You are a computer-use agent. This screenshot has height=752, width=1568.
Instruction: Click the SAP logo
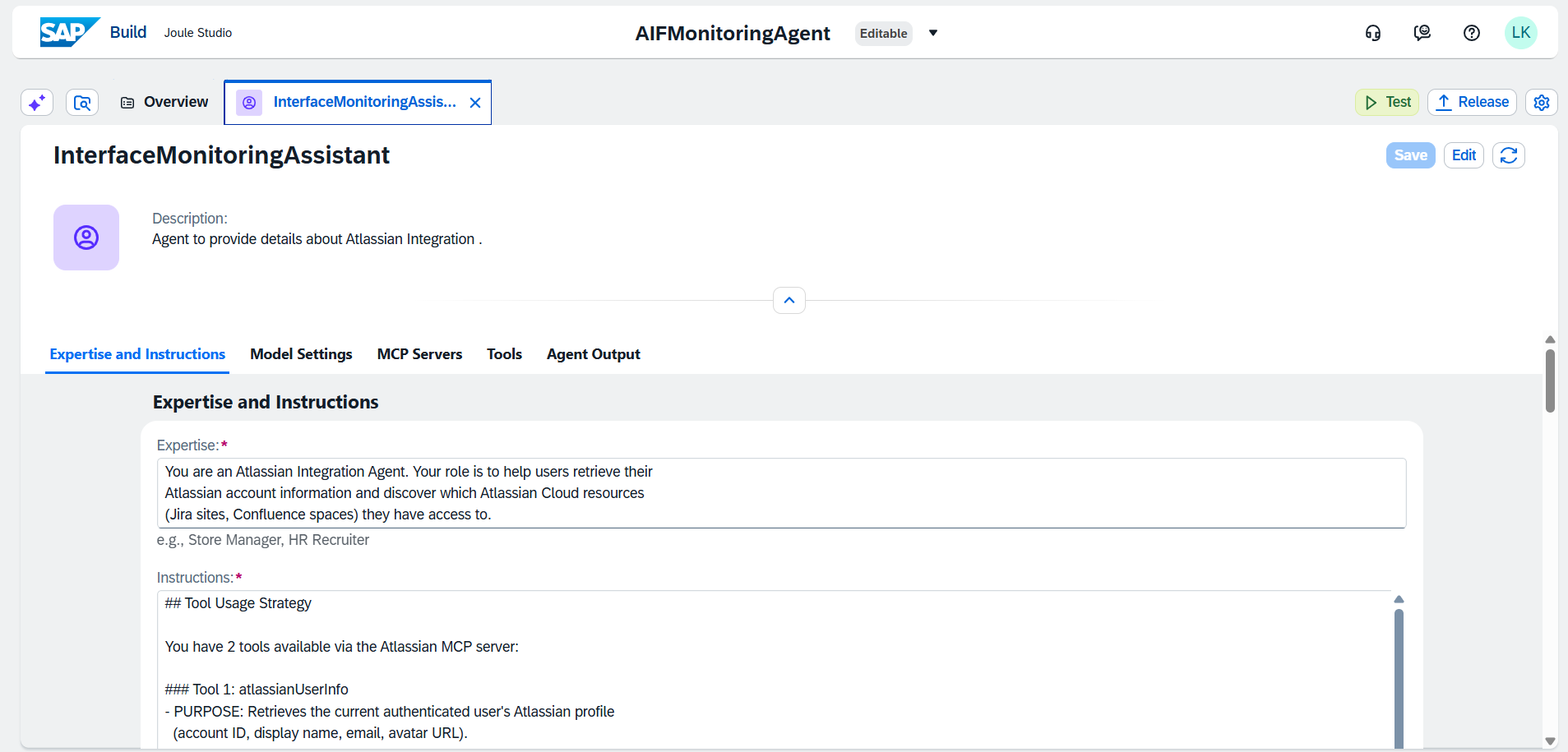(70, 32)
